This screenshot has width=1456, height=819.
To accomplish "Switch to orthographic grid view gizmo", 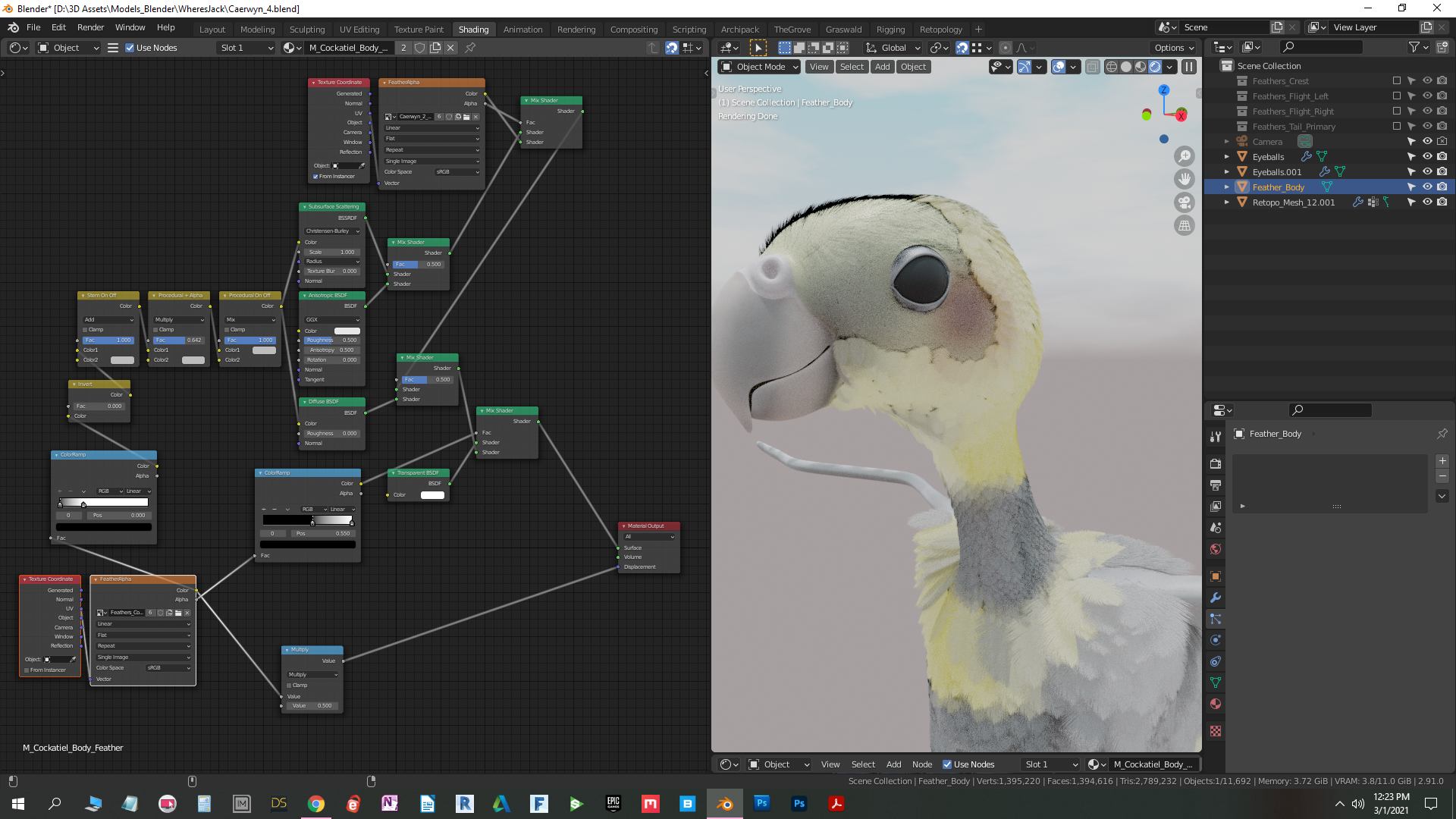I will click(x=1184, y=225).
